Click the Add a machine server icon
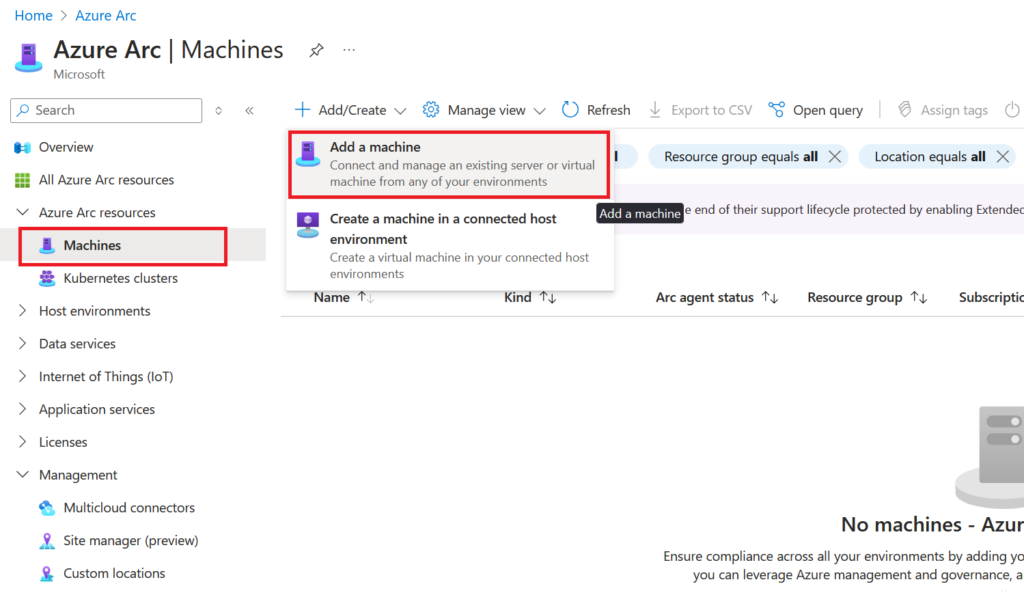 [x=308, y=154]
